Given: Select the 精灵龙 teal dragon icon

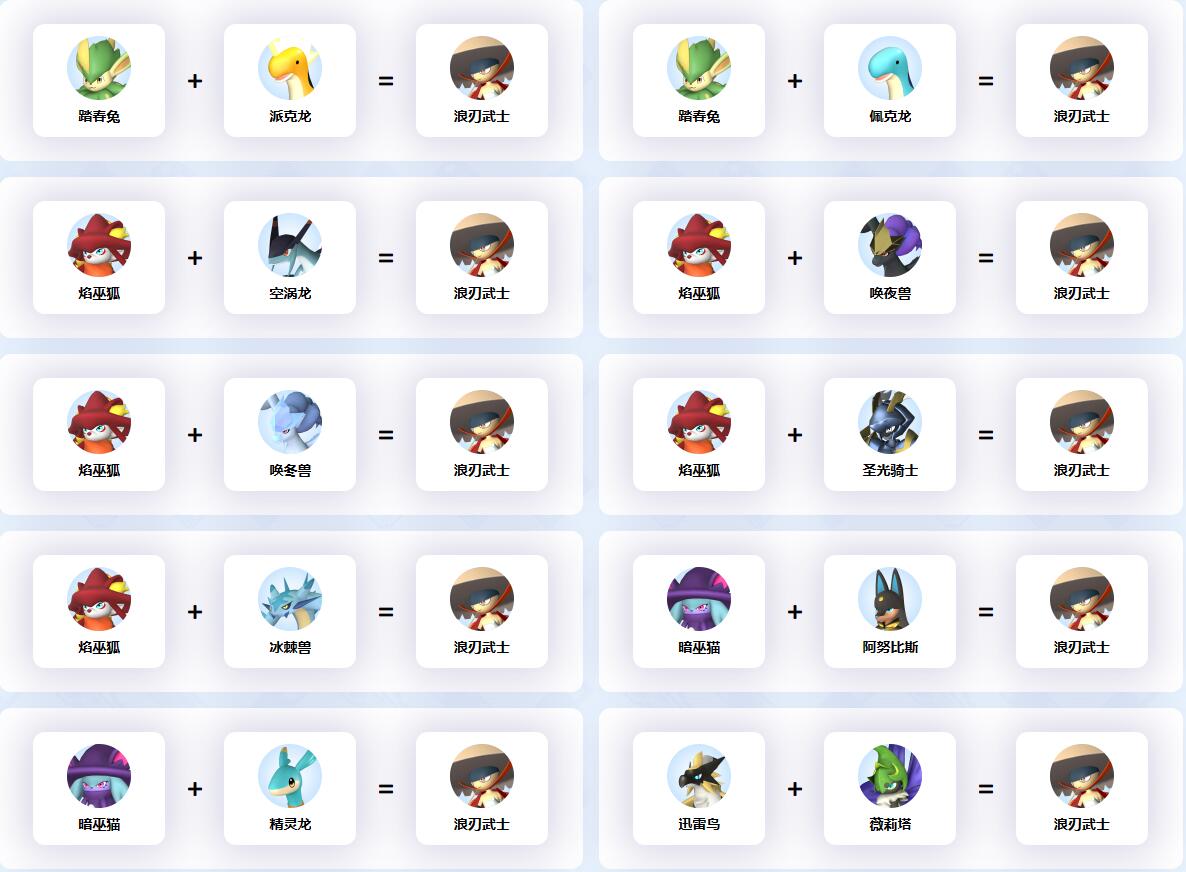Looking at the screenshot, I should 290,776.
